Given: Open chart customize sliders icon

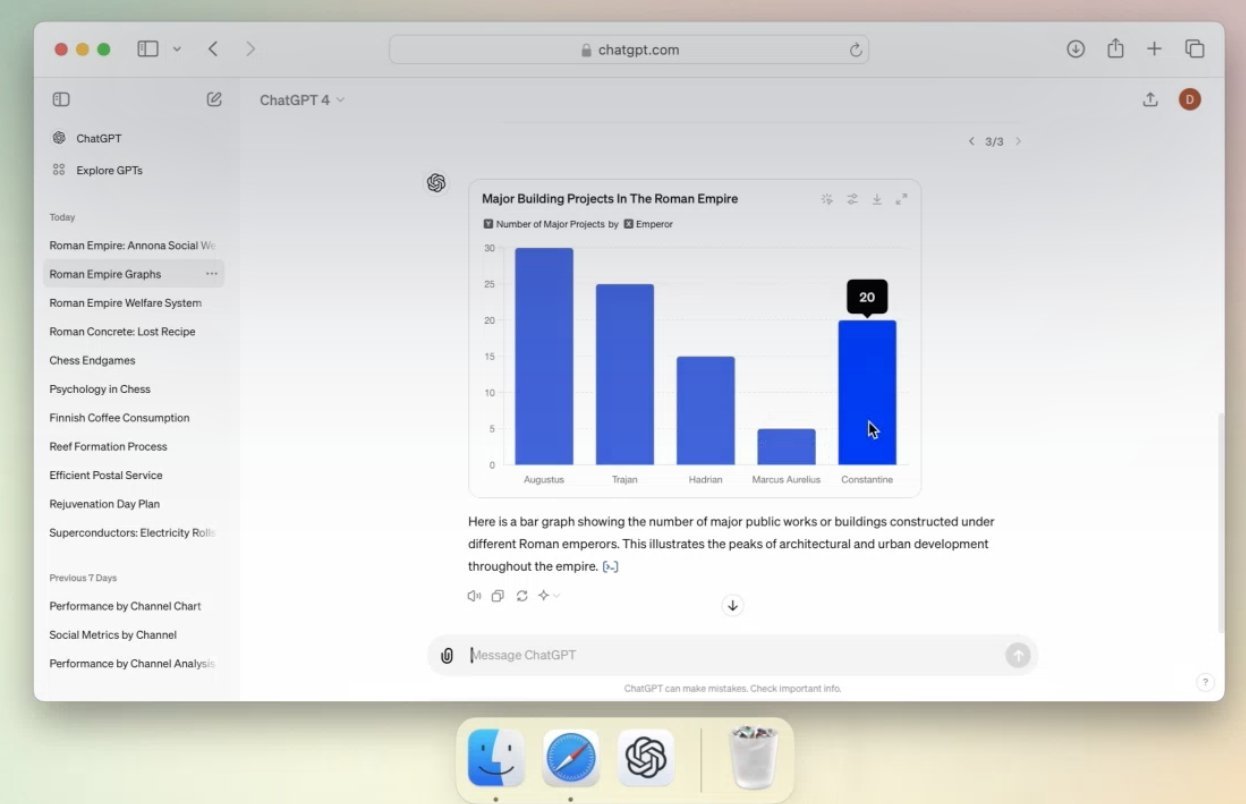Looking at the screenshot, I should tap(852, 199).
